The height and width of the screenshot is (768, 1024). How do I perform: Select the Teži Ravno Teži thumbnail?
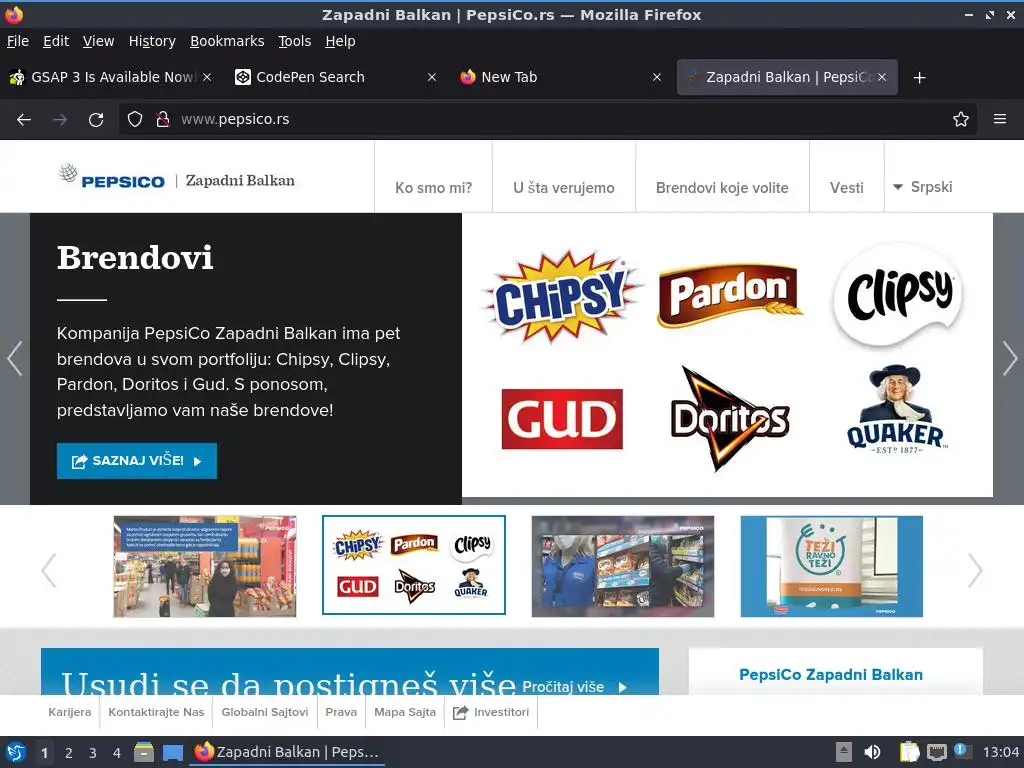(x=831, y=566)
